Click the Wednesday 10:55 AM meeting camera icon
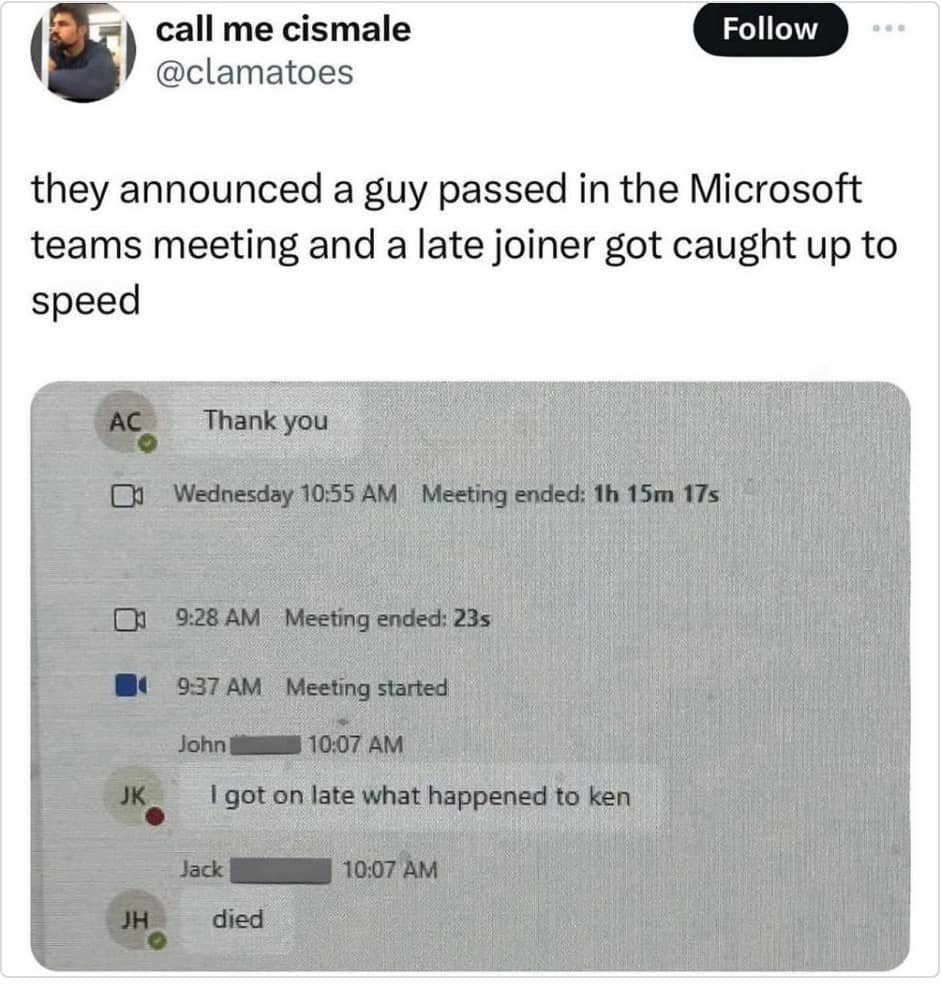This screenshot has width=942, height=984. pos(123,495)
